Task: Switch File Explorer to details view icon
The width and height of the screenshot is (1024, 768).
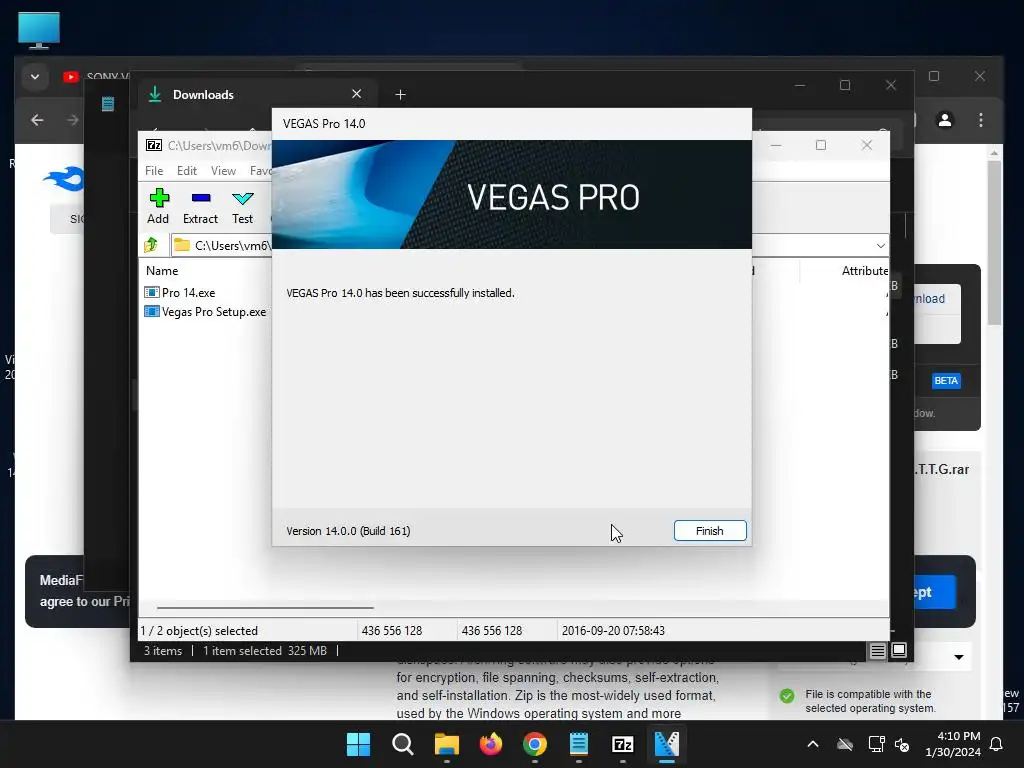Action: click(x=877, y=650)
